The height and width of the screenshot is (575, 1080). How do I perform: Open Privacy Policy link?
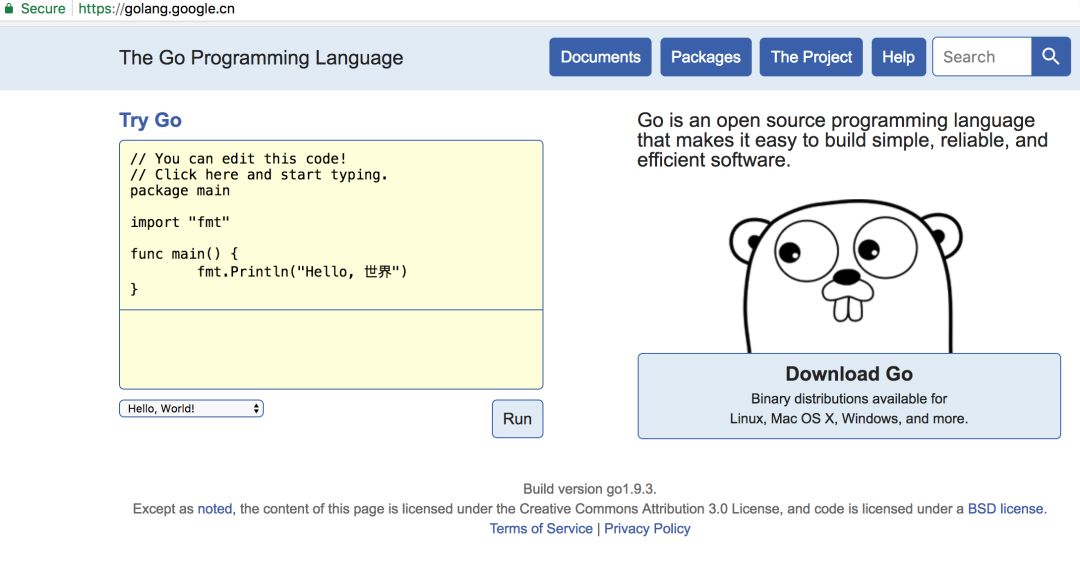tap(647, 529)
